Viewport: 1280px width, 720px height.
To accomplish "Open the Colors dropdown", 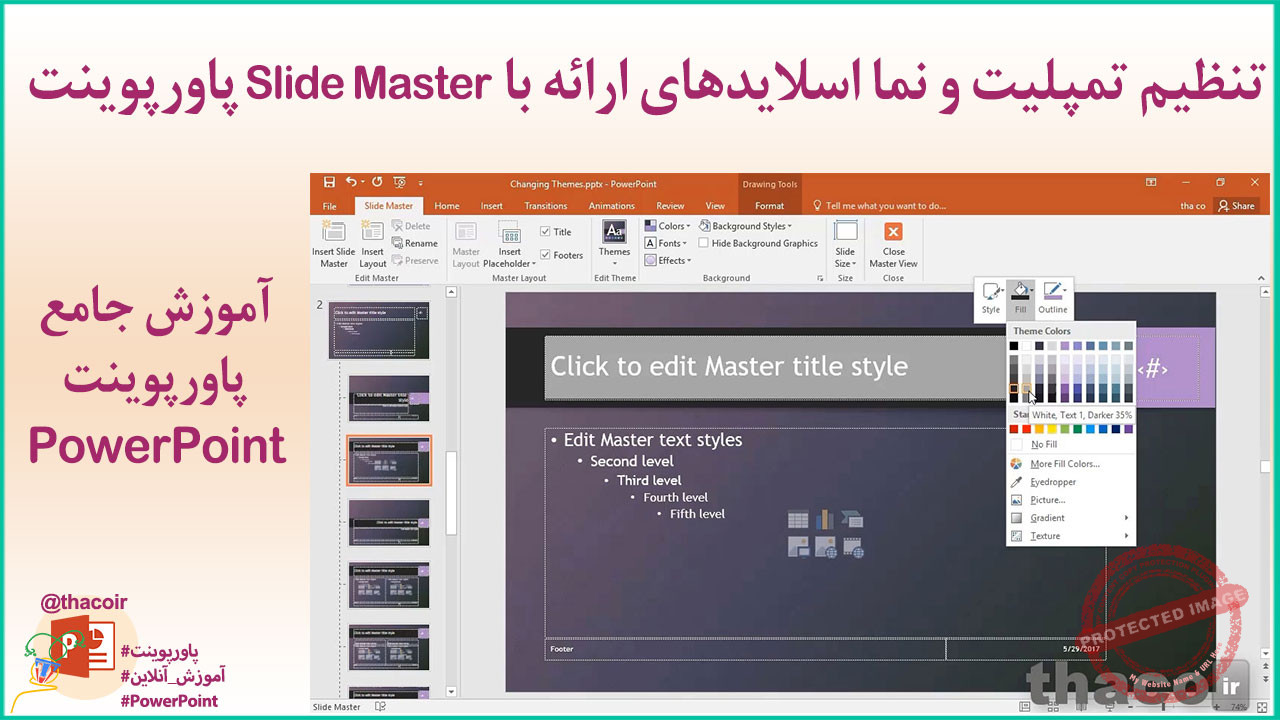I will click(667, 225).
